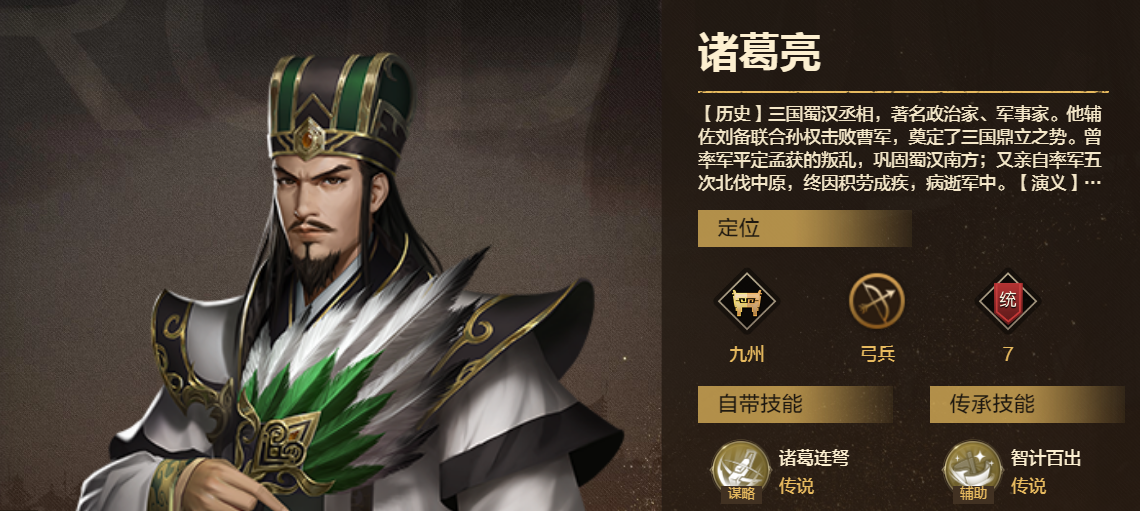Viewport: 1140px width, 511px height.
Task: Open the 智计百出 skill icon
Action: [973, 469]
